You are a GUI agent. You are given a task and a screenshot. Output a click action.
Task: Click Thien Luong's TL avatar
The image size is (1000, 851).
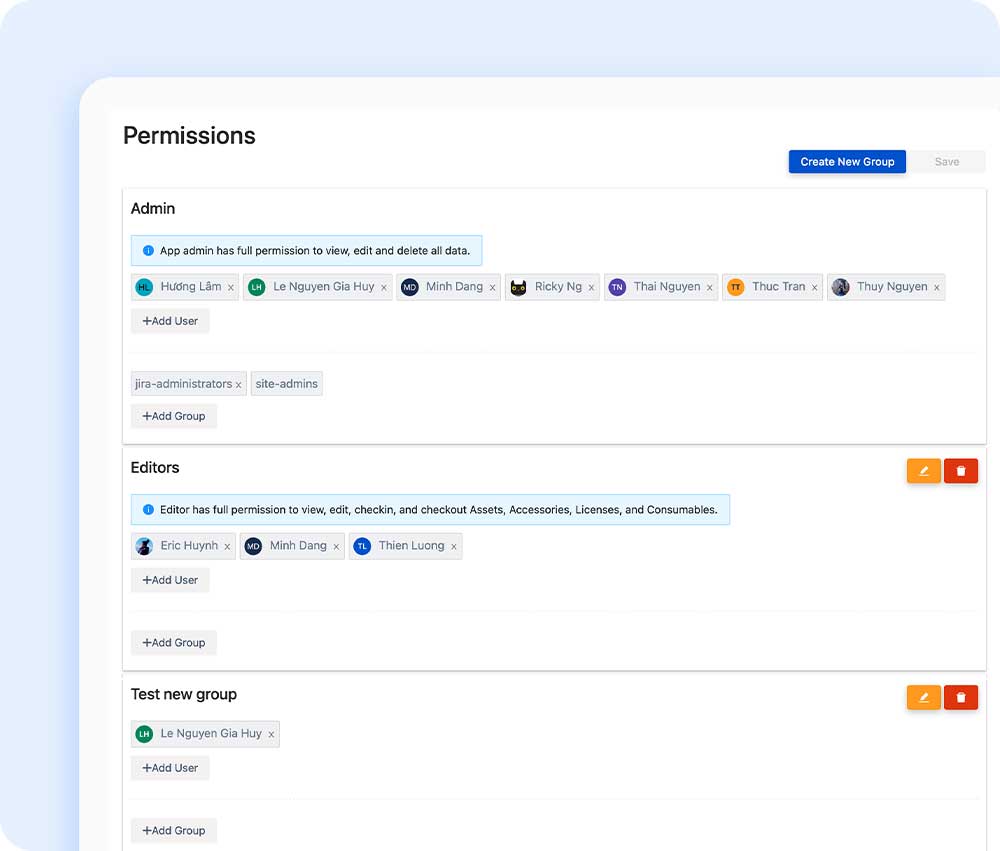pyautogui.click(x=362, y=546)
